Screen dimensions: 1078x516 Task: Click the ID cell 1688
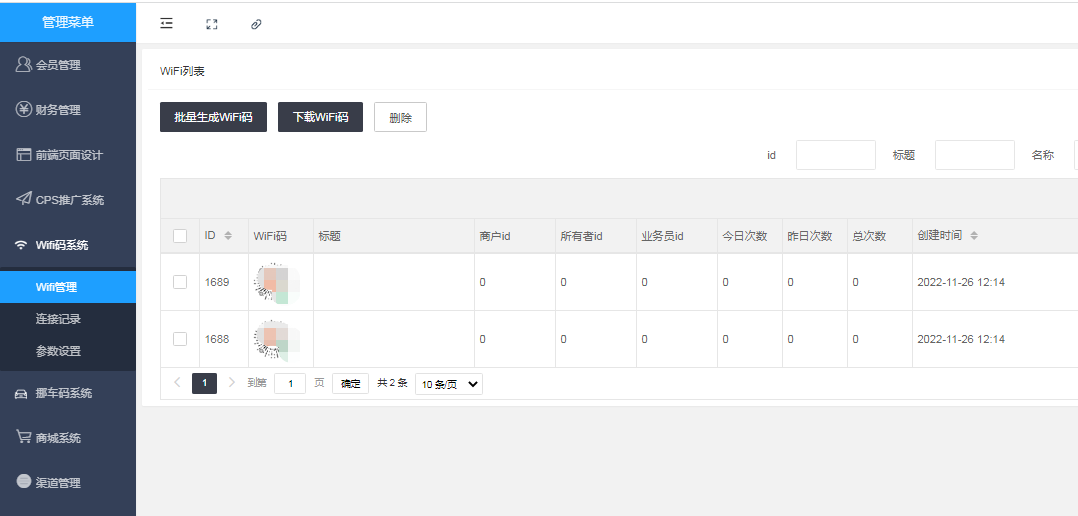[217, 339]
